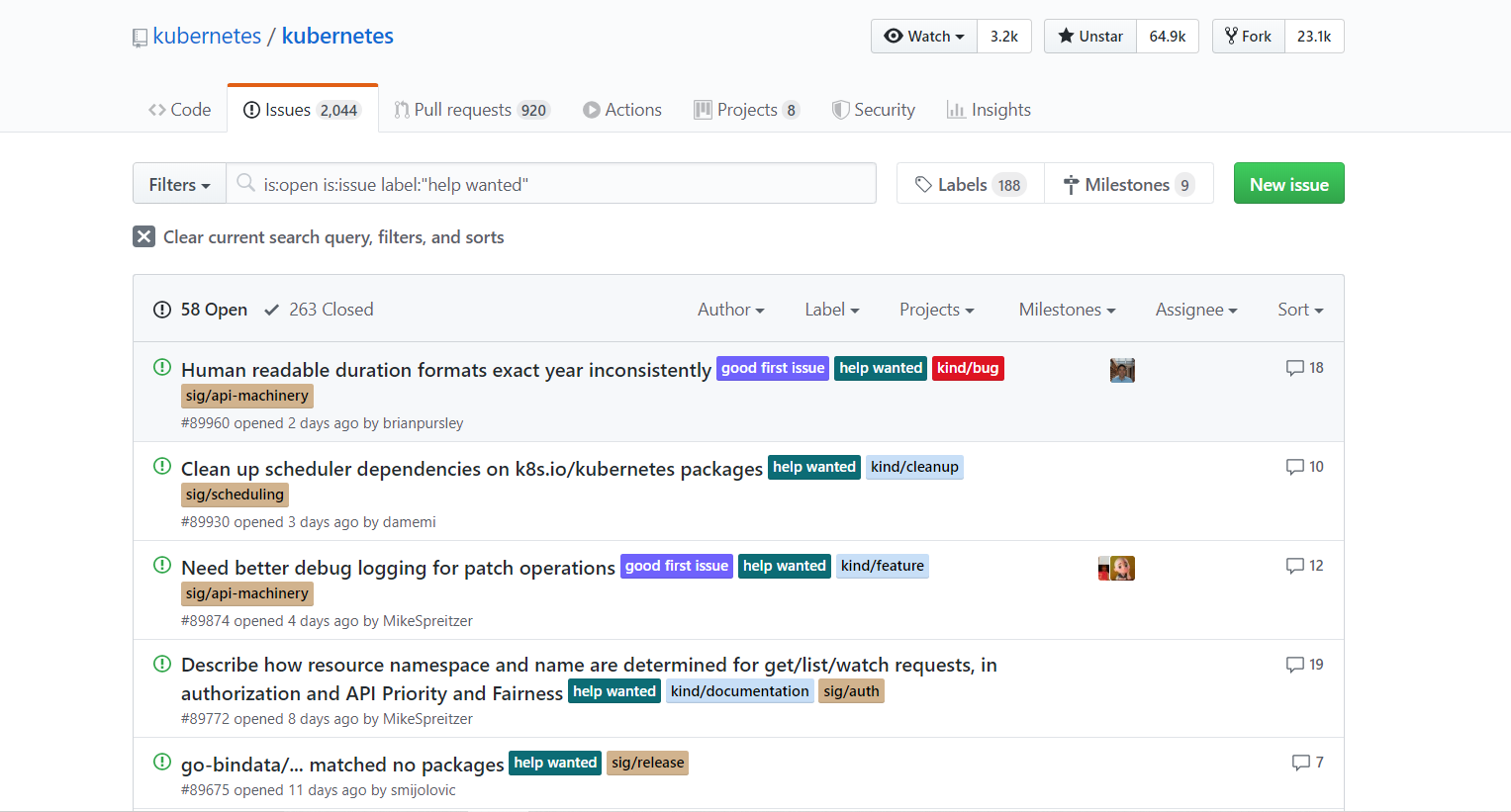
Task: Click the X icon to clear the search query
Action: coord(144,236)
